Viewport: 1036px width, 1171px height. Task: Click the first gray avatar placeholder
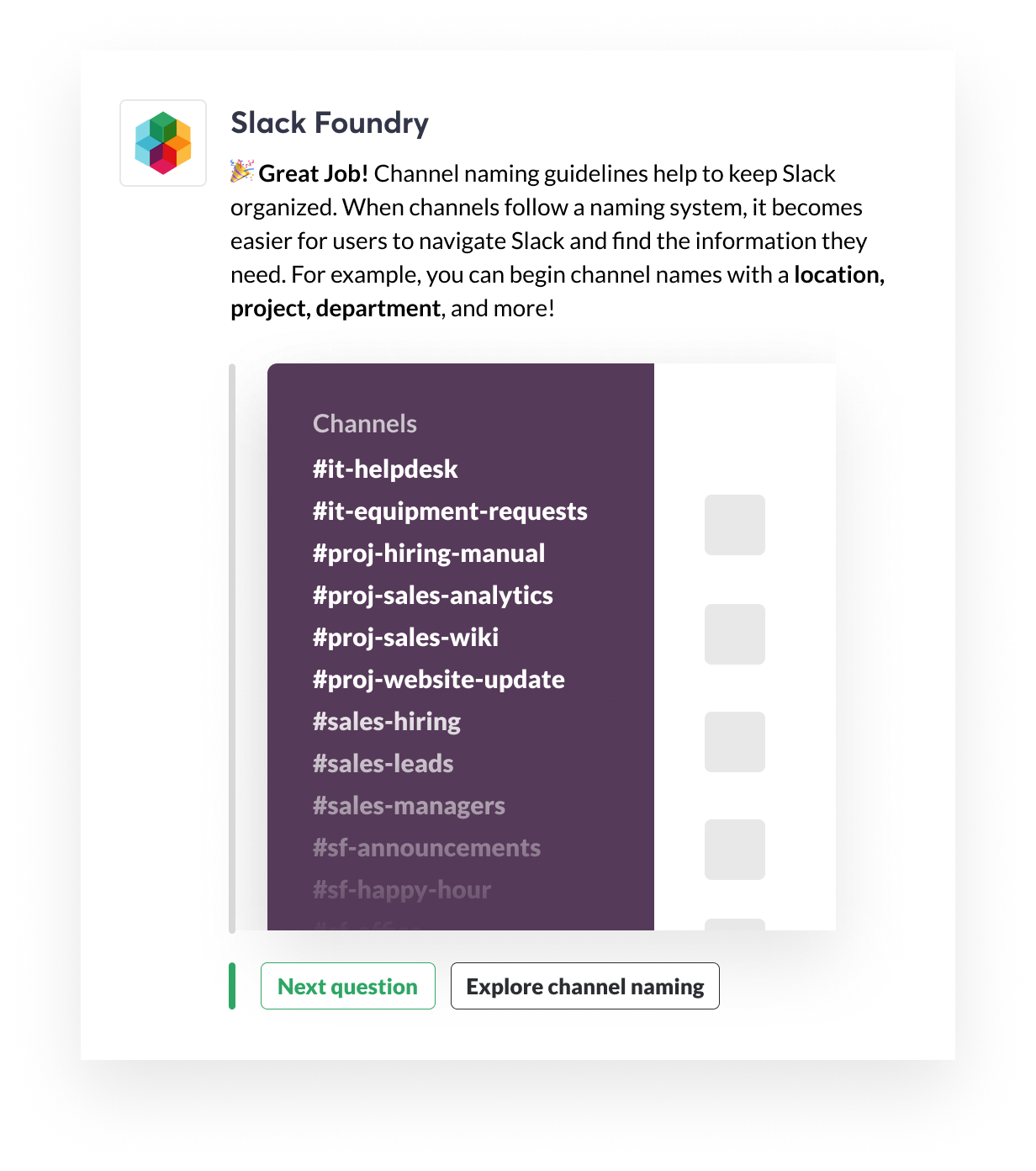pos(735,525)
